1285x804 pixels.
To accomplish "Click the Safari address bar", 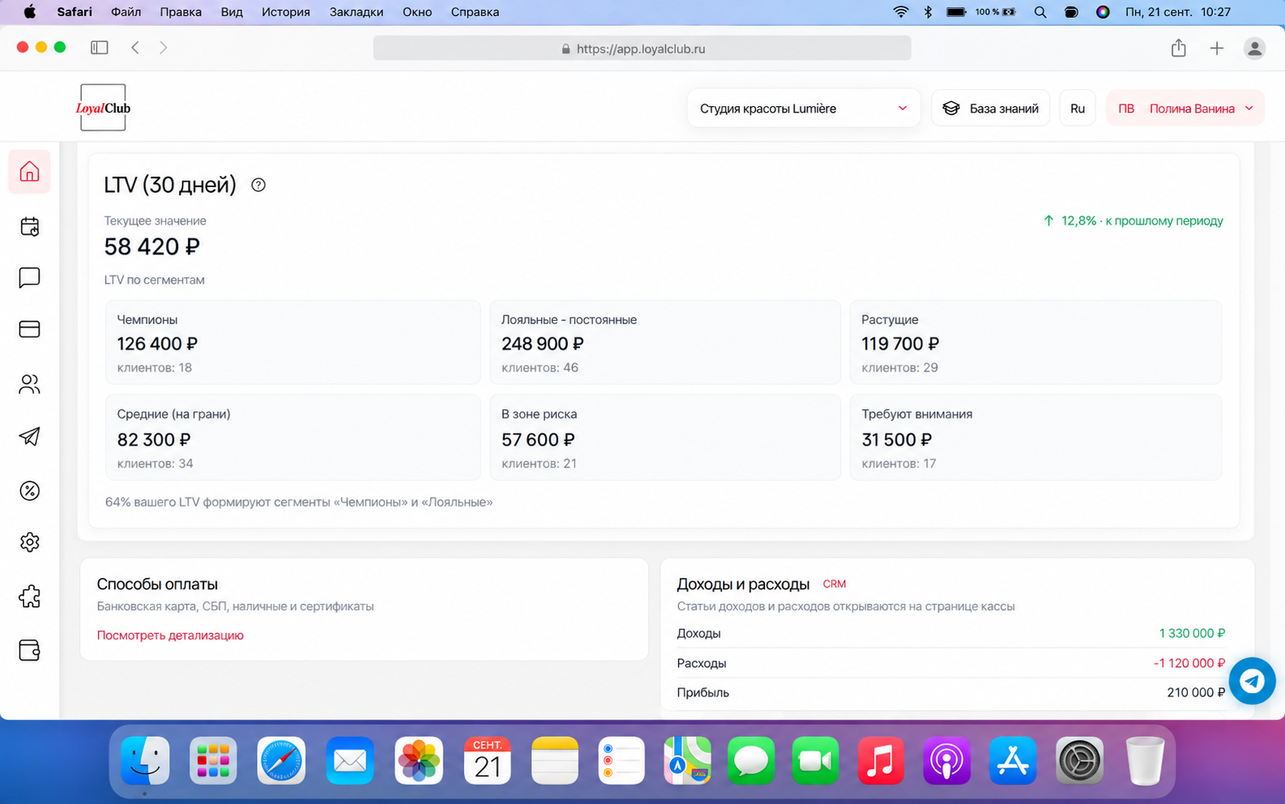I will coord(642,48).
